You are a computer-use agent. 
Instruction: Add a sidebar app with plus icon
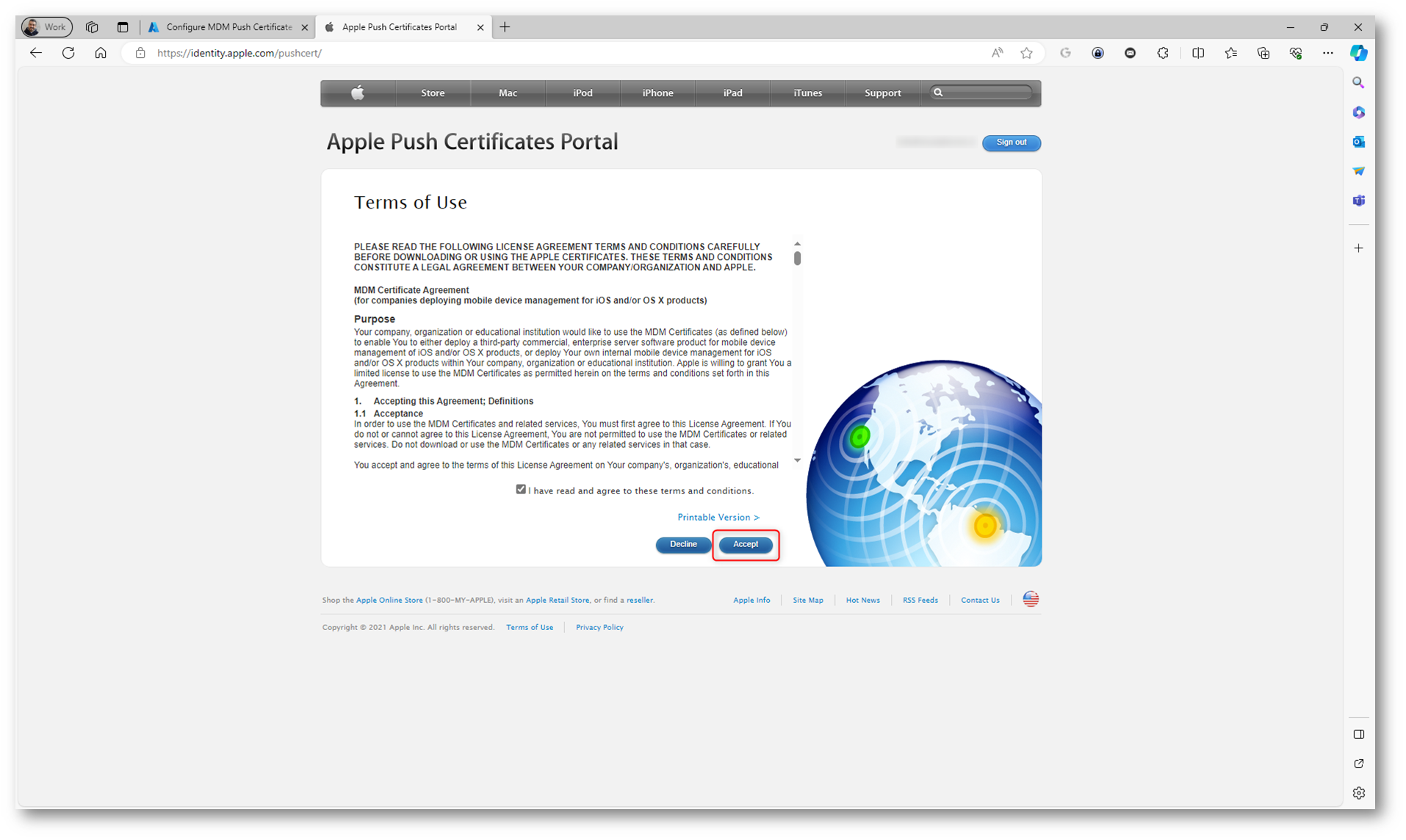1358,248
